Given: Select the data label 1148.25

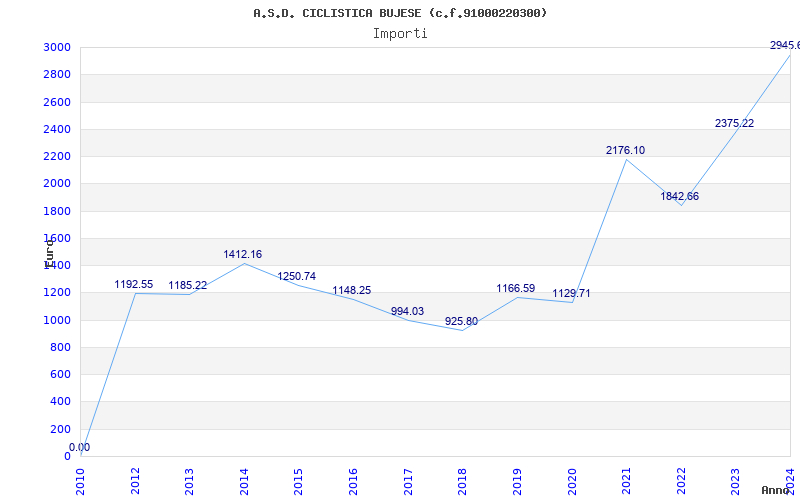Looking at the screenshot, I should point(352,290).
